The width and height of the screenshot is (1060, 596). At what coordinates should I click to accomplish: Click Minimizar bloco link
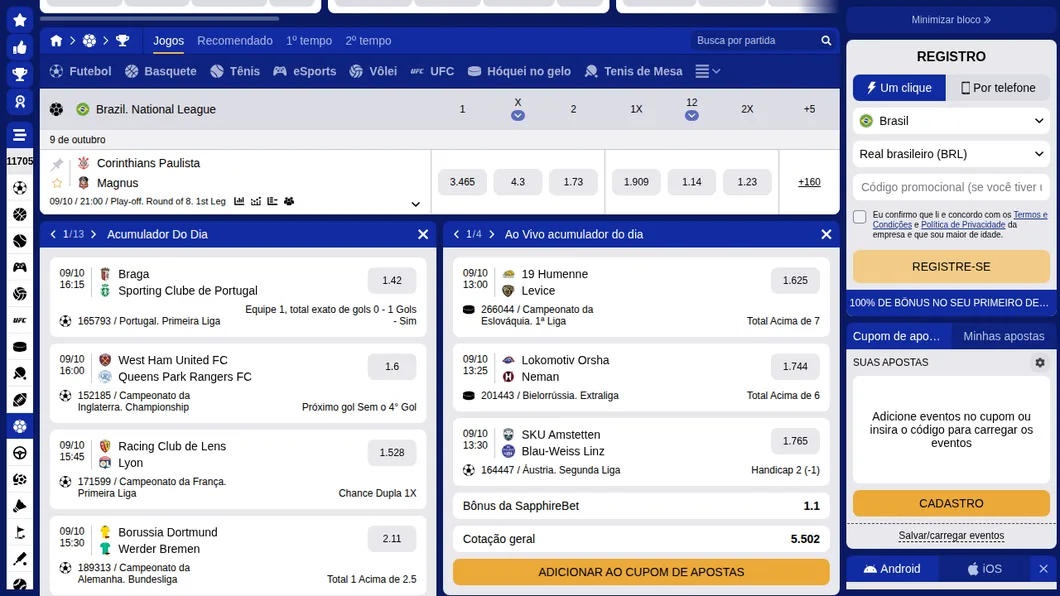(x=951, y=20)
